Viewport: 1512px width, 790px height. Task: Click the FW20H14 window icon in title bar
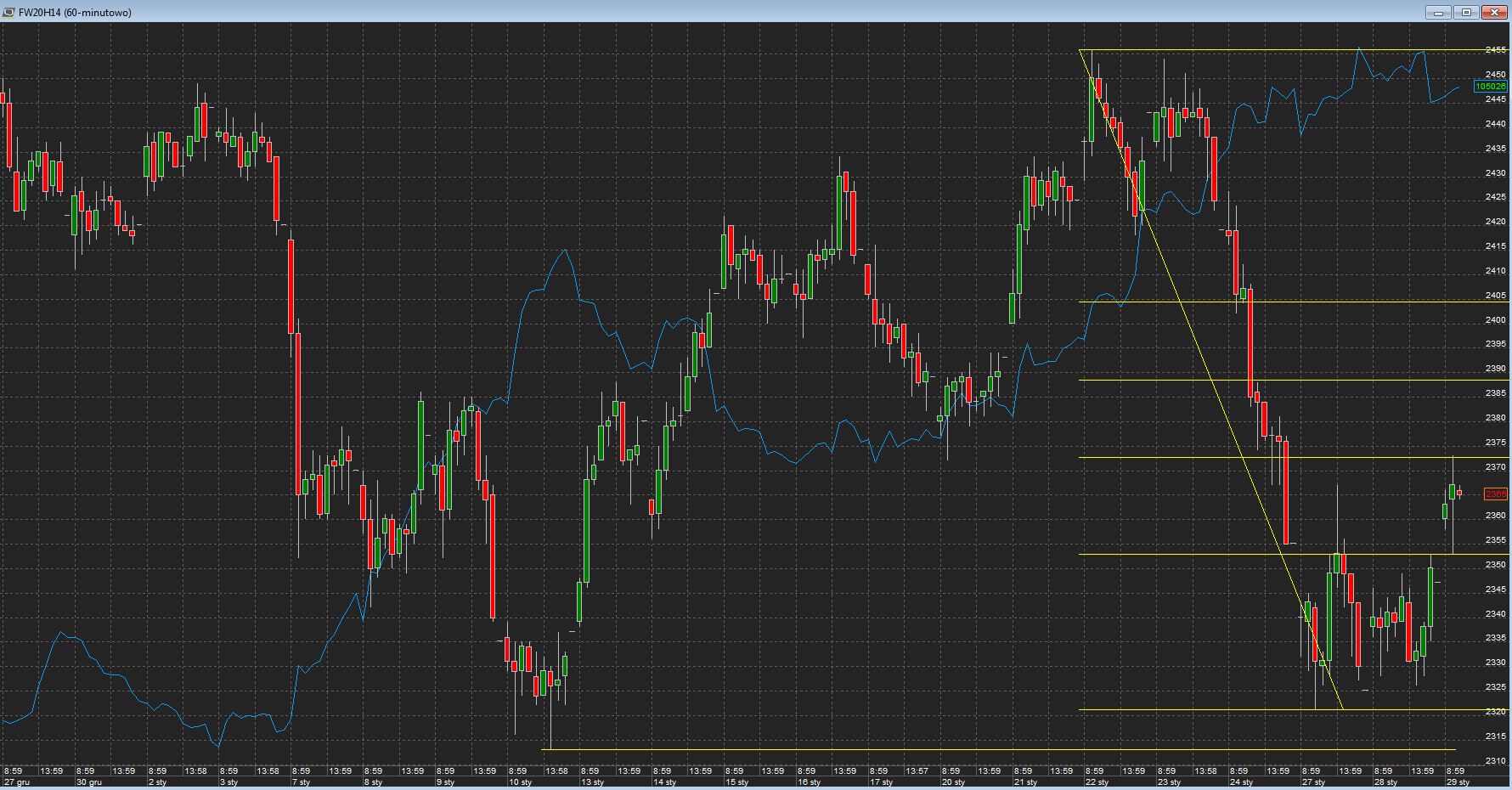(x=8, y=12)
